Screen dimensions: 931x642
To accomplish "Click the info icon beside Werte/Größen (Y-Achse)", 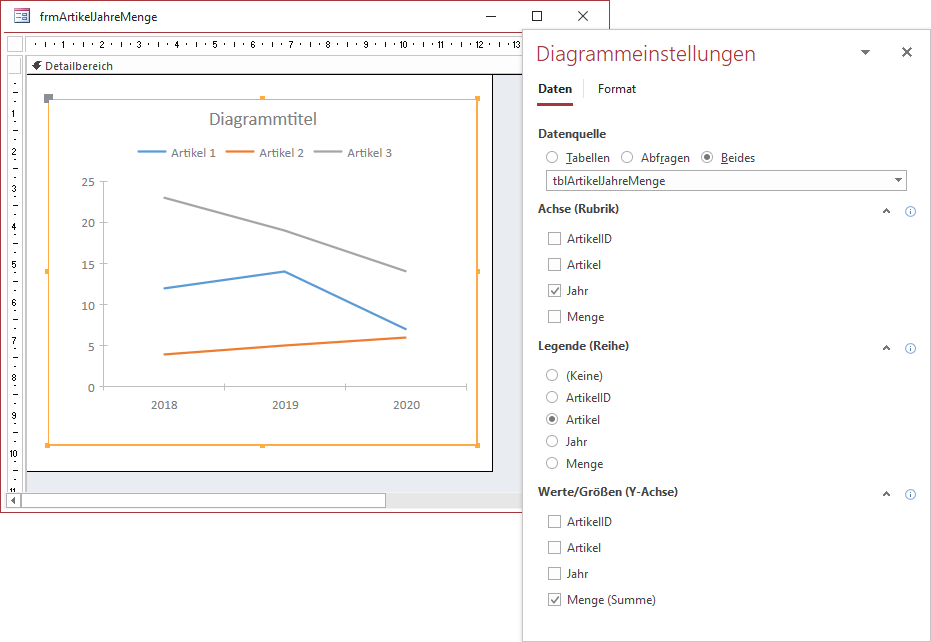I will pos(910,494).
